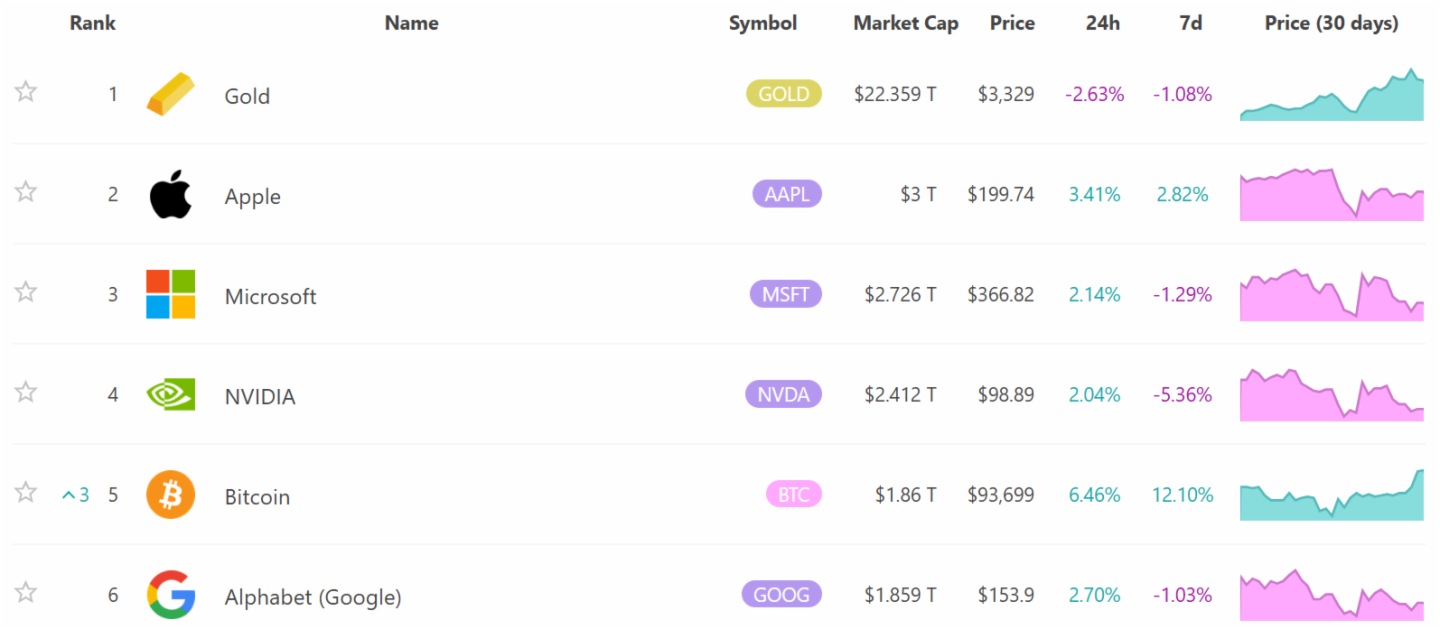Sort by Price column header
1440x629 pixels.
pyautogui.click(x=1012, y=23)
